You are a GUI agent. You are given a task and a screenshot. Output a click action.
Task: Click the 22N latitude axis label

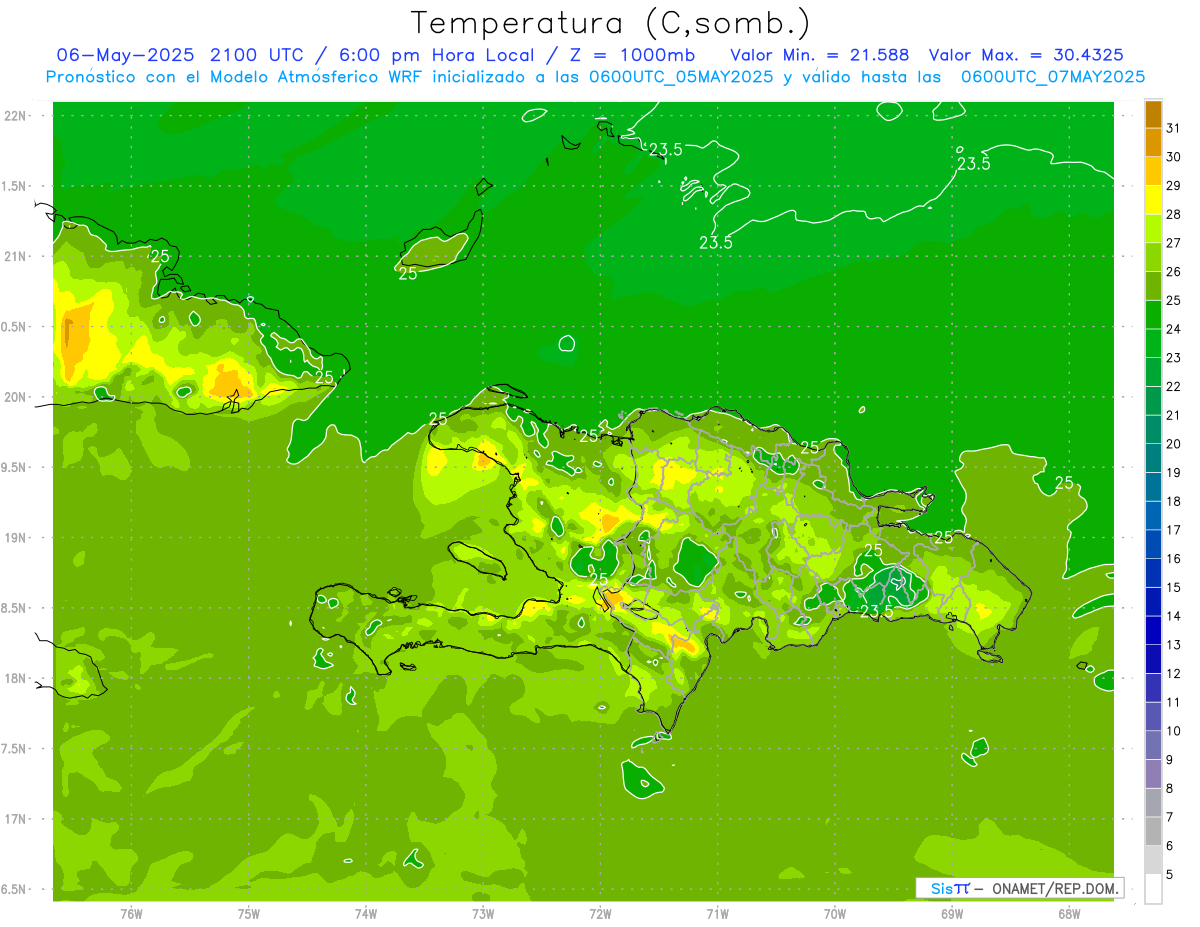coord(17,116)
